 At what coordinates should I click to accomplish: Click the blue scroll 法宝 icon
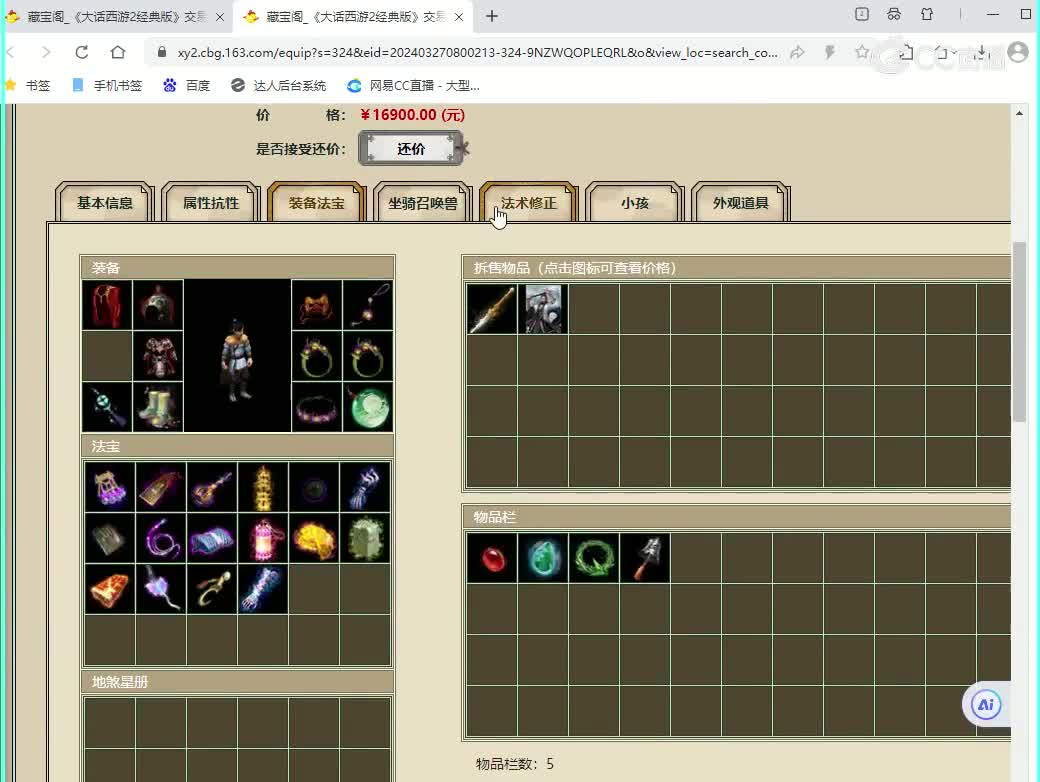tap(212, 538)
